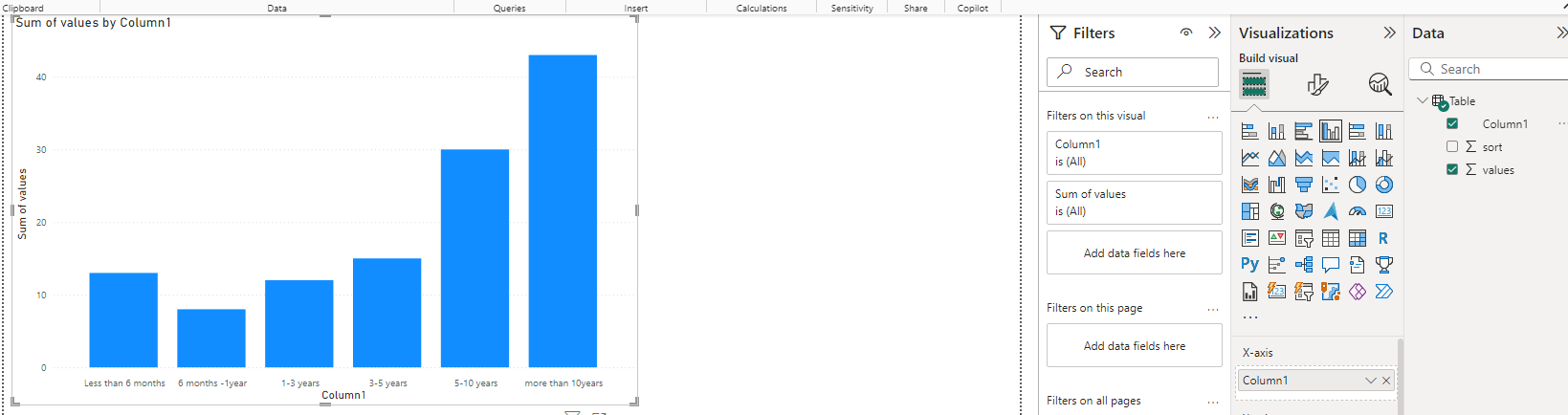Image resolution: width=1568 pixels, height=415 pixels.
Task: Select the Line chart visual
Action: tap(1250, 158)
